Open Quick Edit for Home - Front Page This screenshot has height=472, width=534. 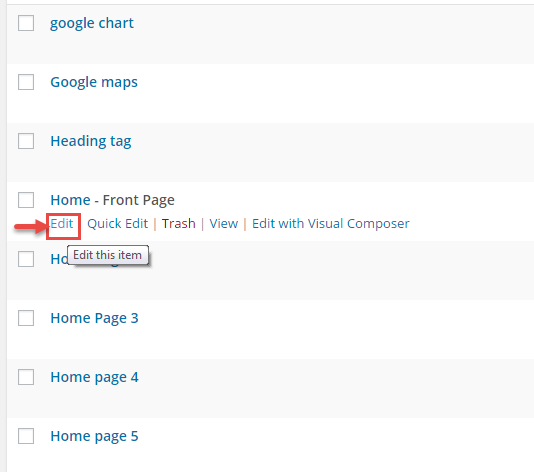click(x=117, y=224)
